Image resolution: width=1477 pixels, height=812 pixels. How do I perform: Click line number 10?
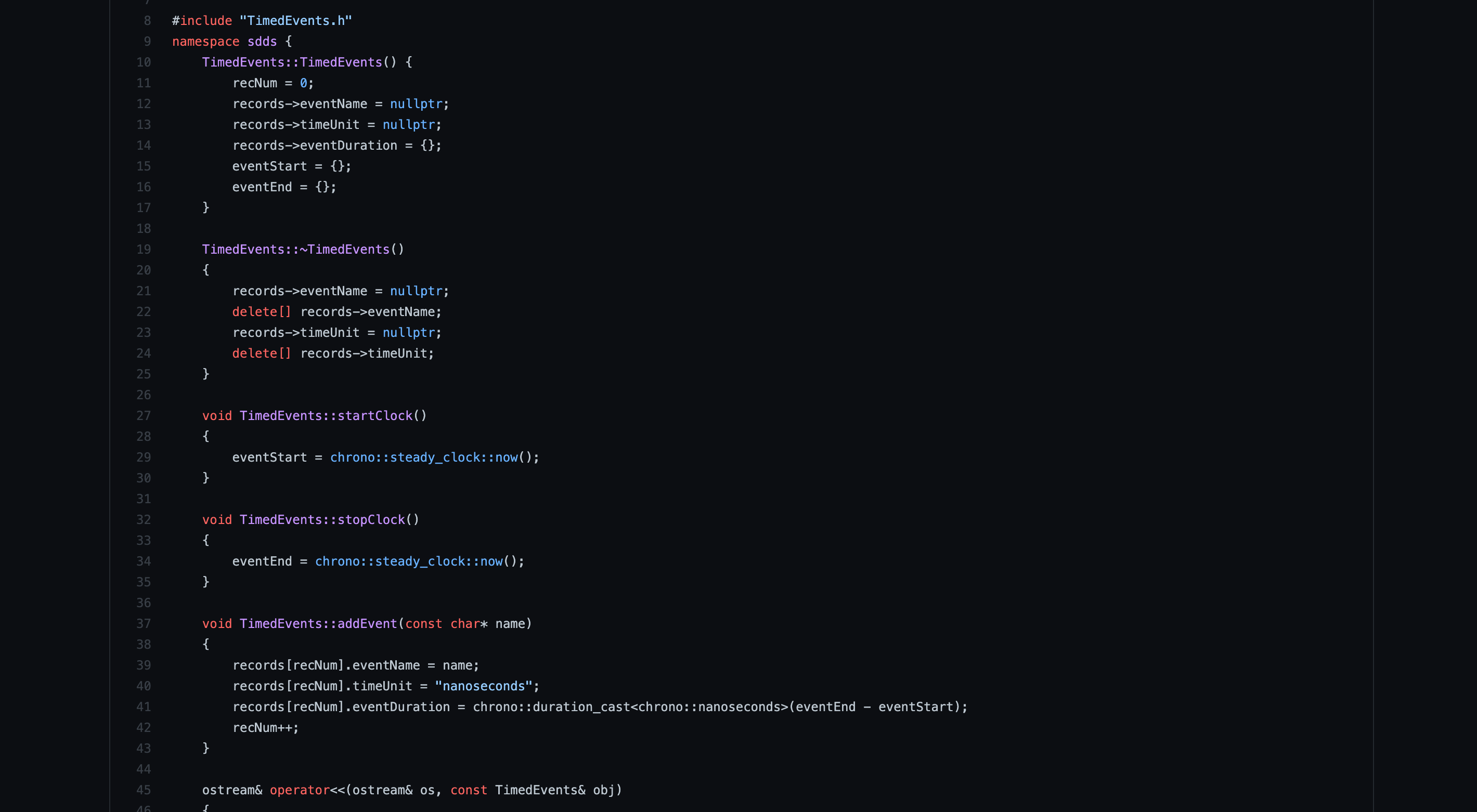(144, 62)
